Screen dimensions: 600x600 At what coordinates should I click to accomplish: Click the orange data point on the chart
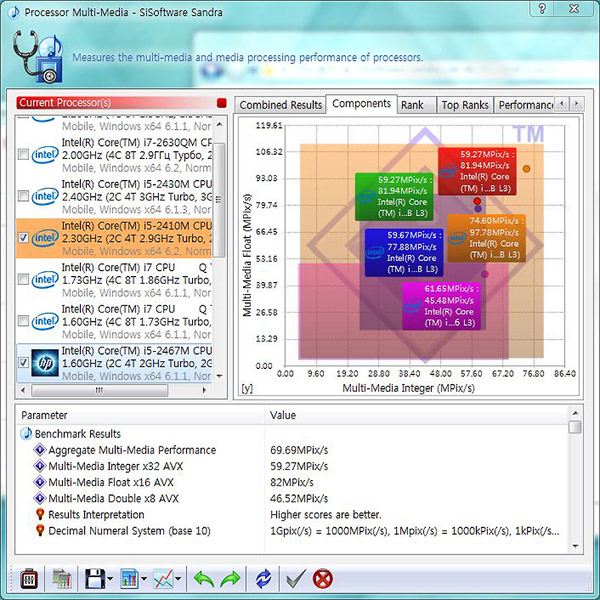tap(527, 169)
